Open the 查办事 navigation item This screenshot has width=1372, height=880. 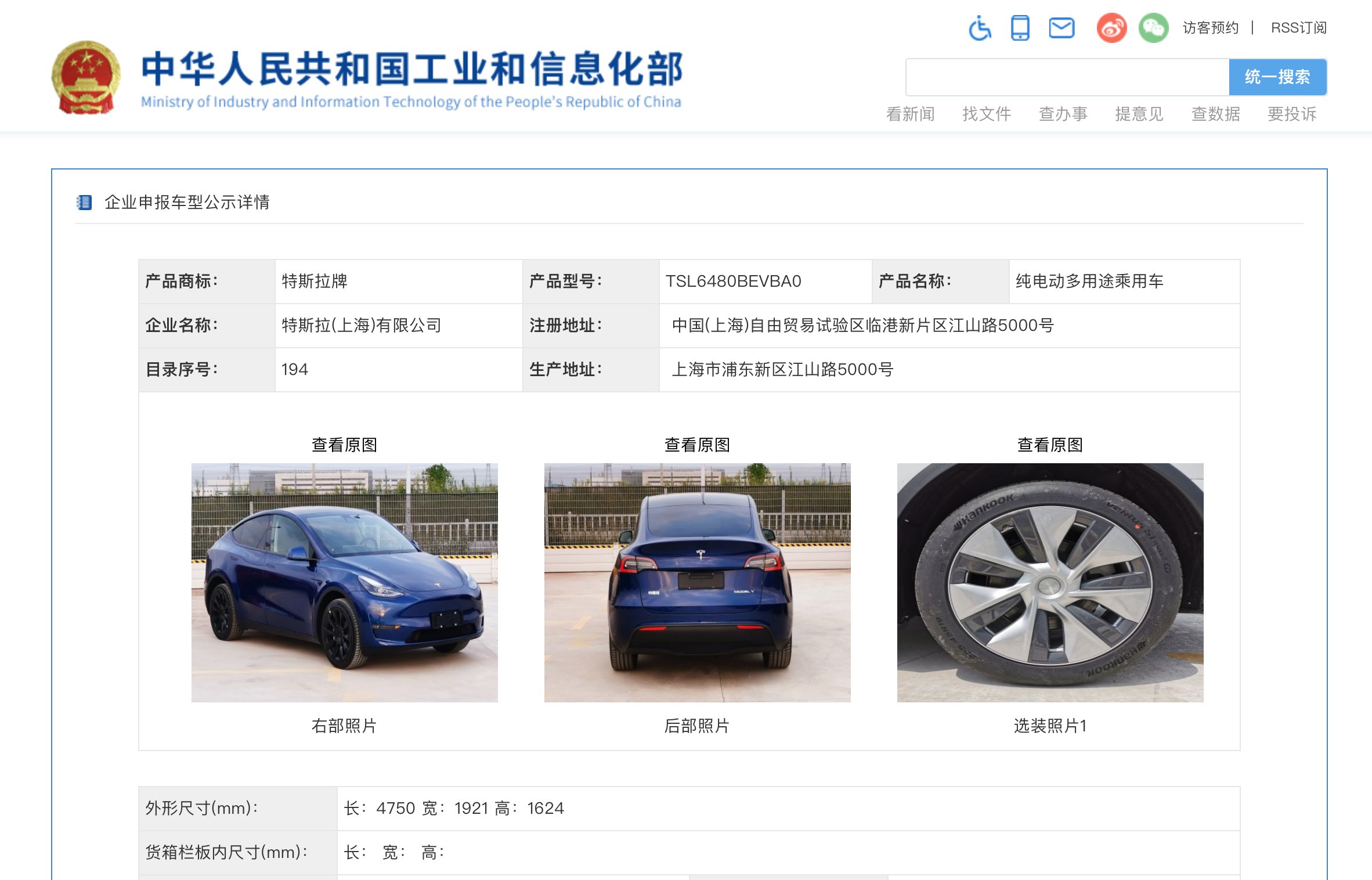coord(1063,114)
